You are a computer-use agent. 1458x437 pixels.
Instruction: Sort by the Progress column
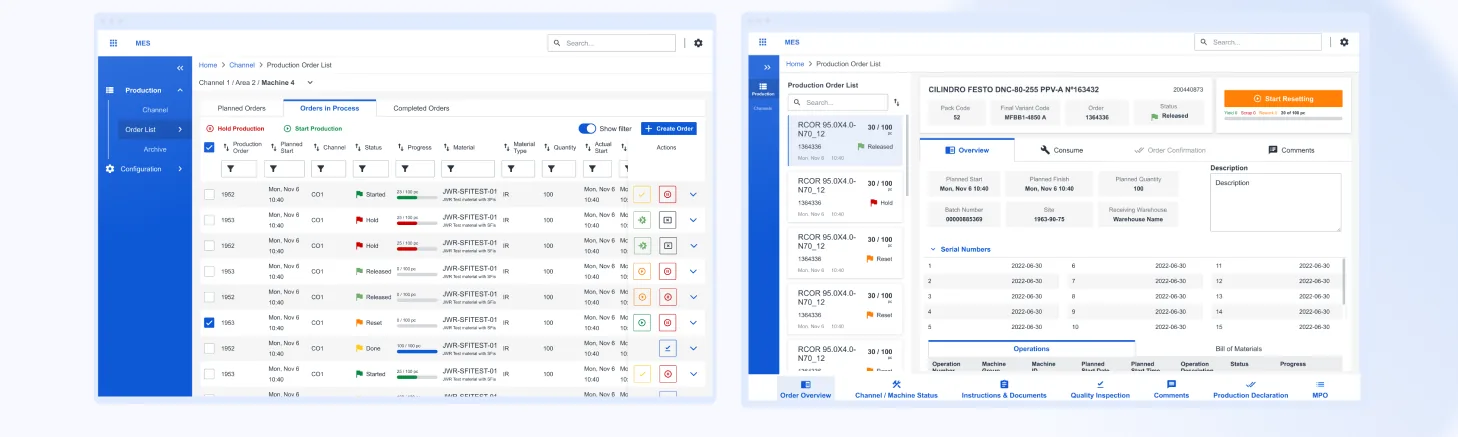400,147
